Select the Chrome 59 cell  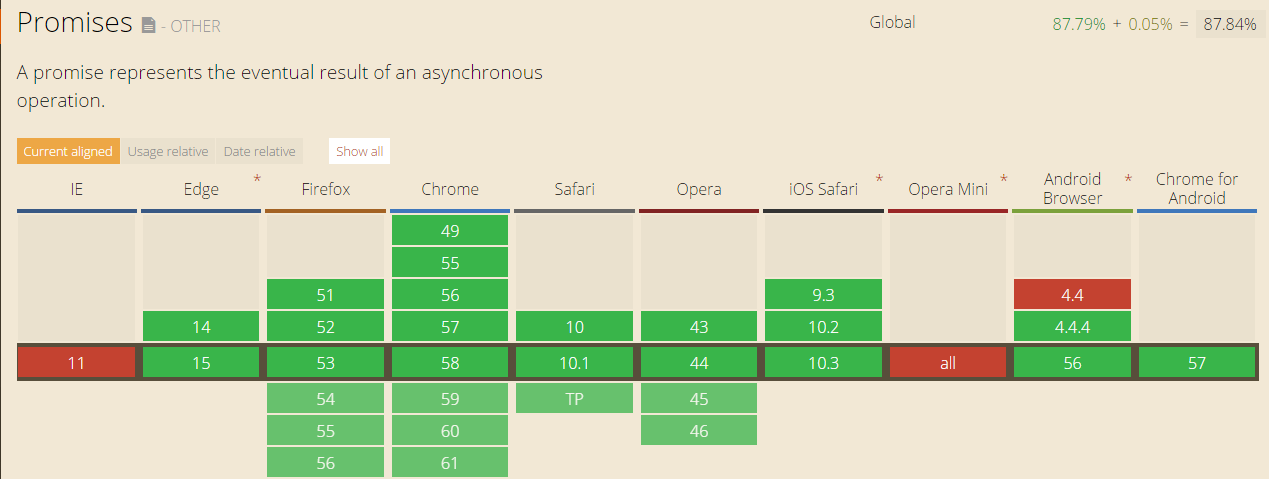[450, 399]
